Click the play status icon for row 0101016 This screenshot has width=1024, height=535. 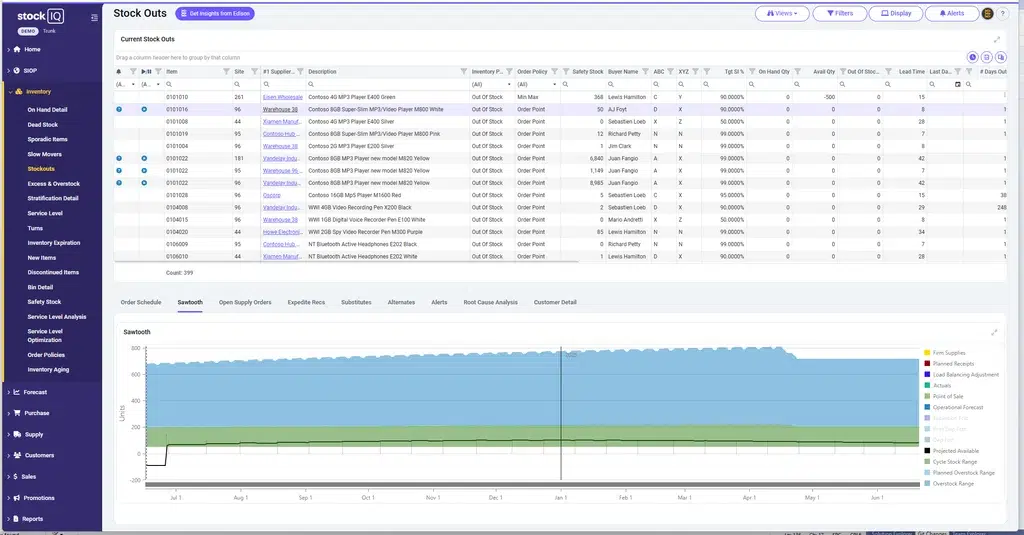click(x=144, y=109)
